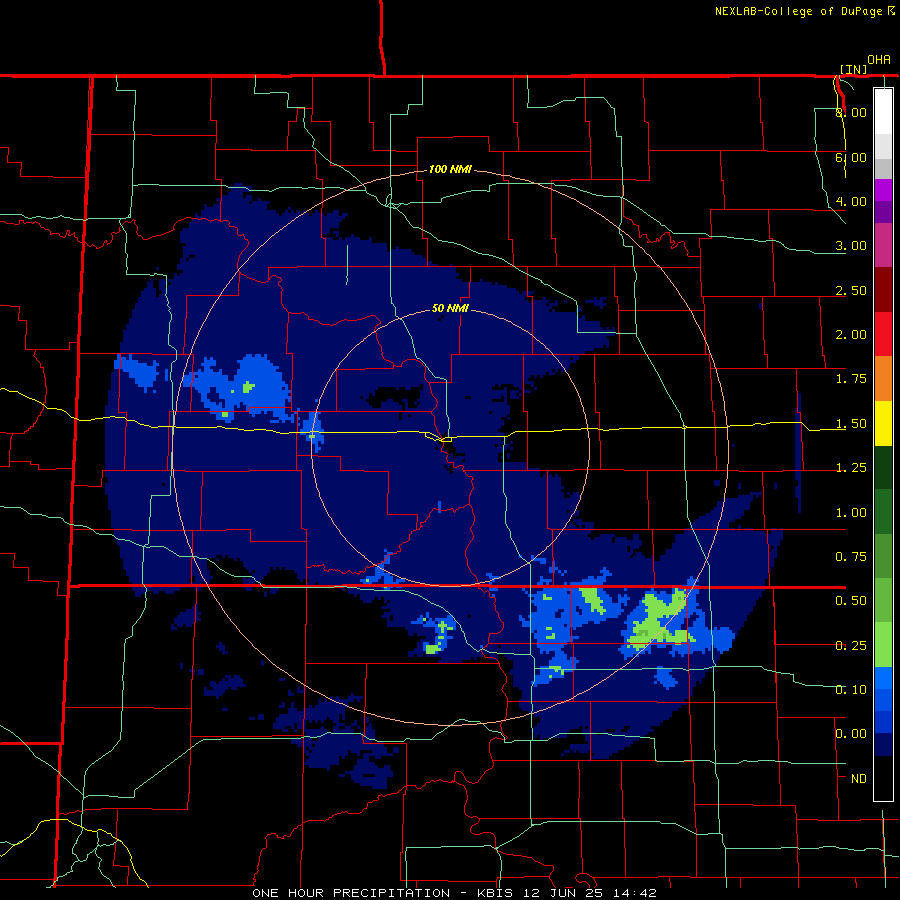Click the 3.00 legend value
This screenshot has height=900, width=900.
coord(851,246)
